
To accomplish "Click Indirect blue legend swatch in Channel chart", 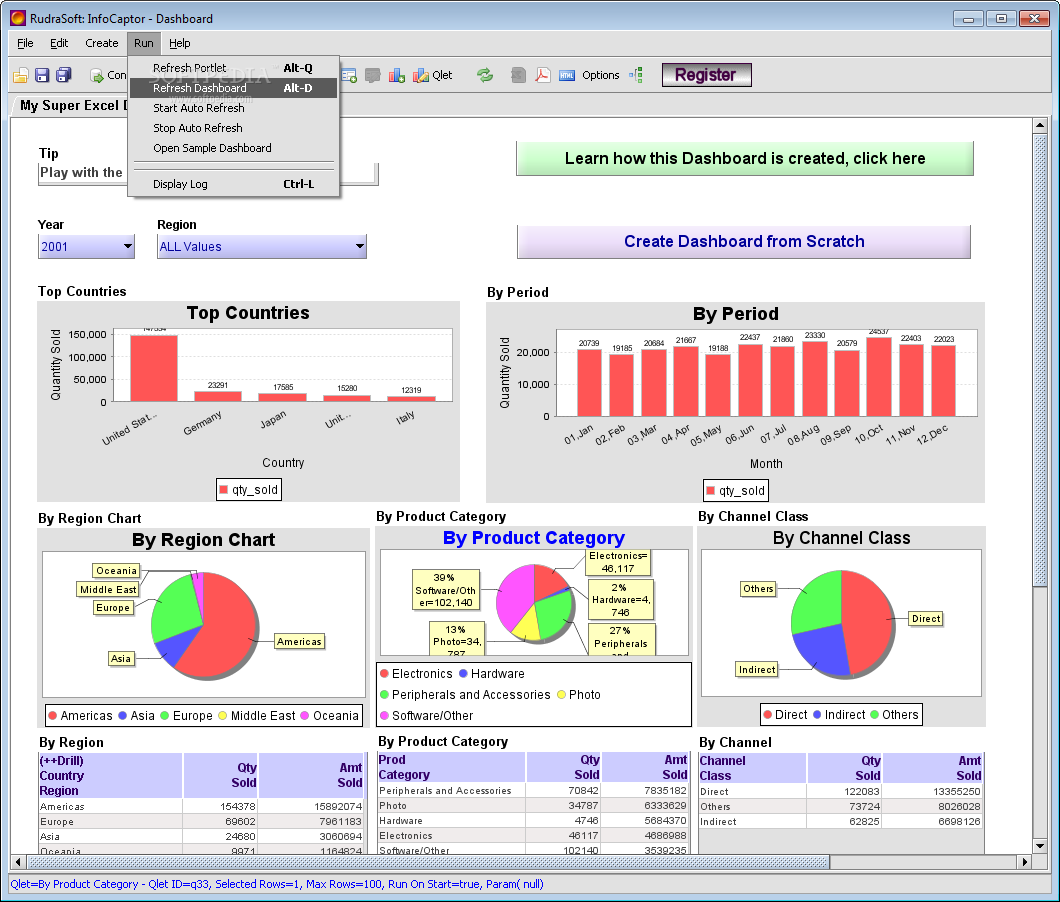I will pos(817,715).
